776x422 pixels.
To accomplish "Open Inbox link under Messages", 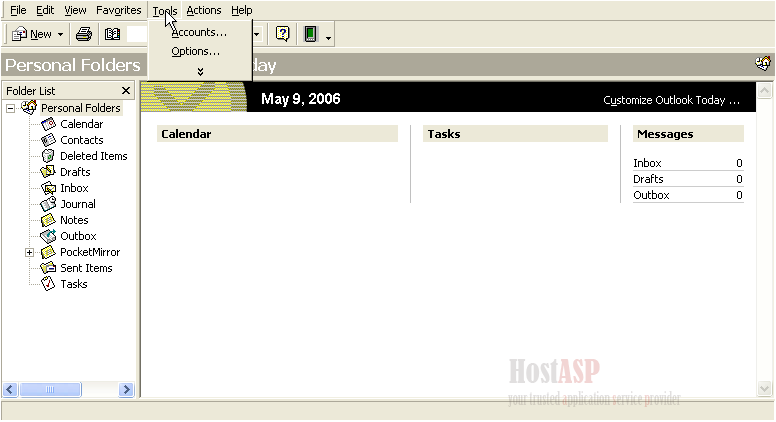I will (647, 163).
